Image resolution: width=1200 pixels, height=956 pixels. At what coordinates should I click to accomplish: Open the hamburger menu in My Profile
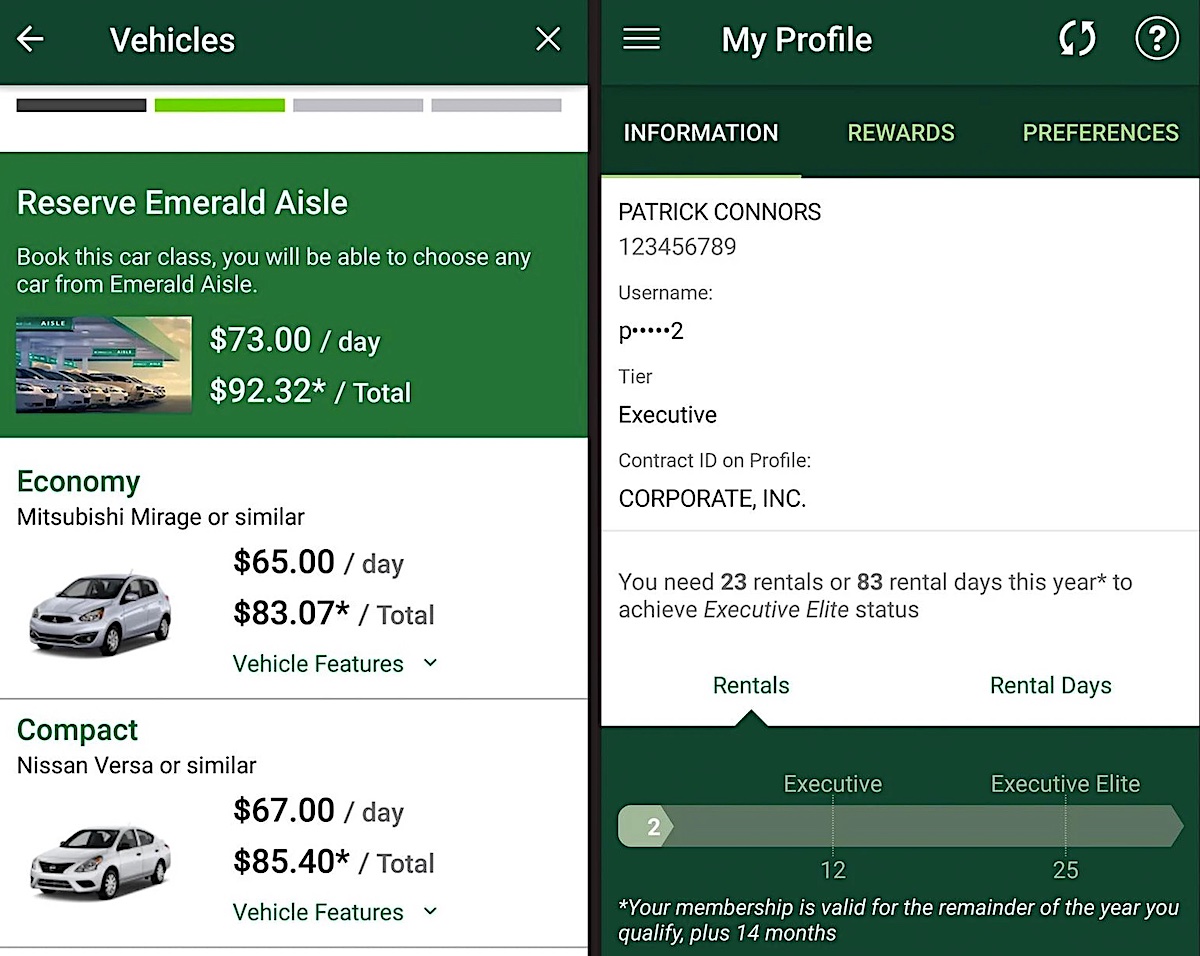coord(641,39)
